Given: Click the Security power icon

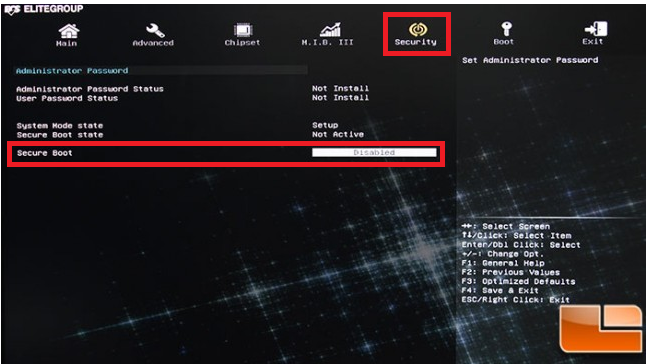Looking at the screenshot, I should click(418, 29).
